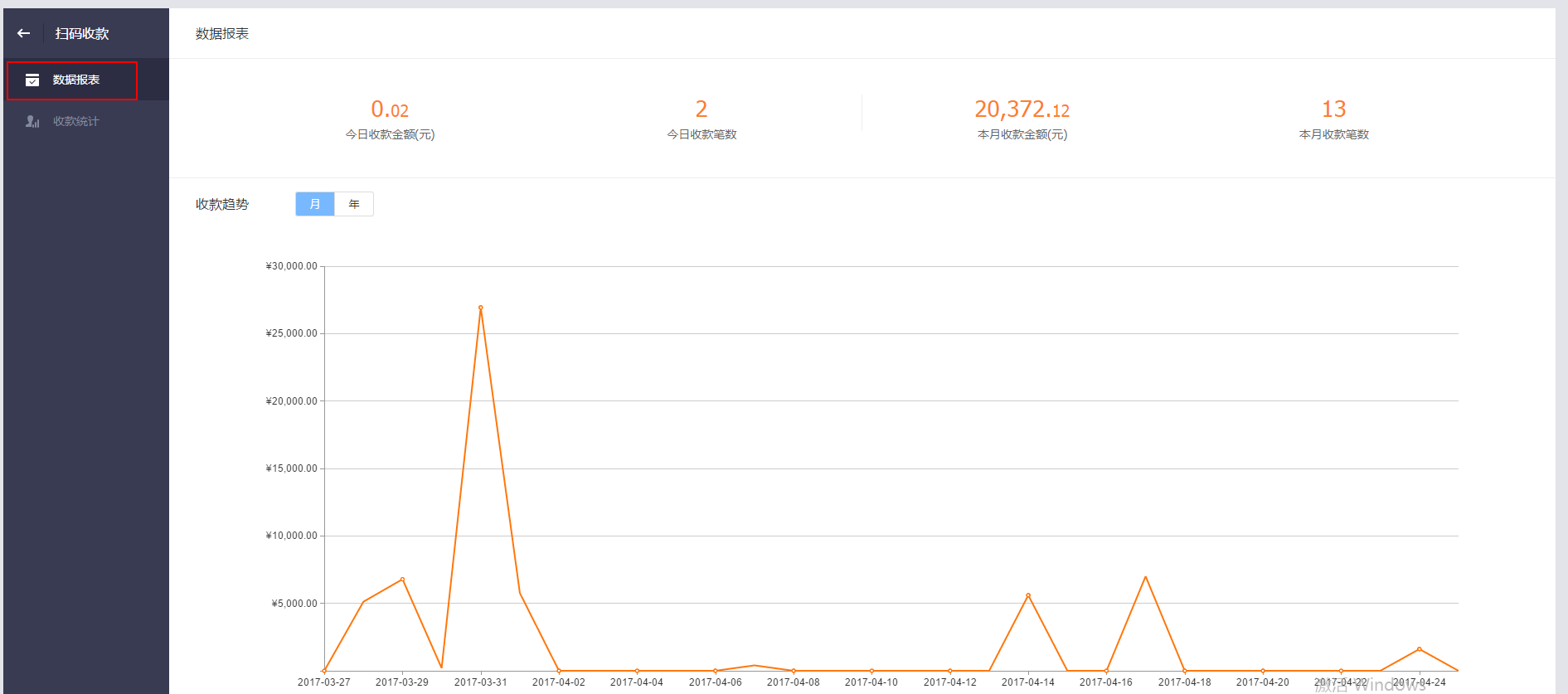Click the 今日收款金额 value 0.02
Viewport: 1568px width, 694px height.
coord(390,109)
